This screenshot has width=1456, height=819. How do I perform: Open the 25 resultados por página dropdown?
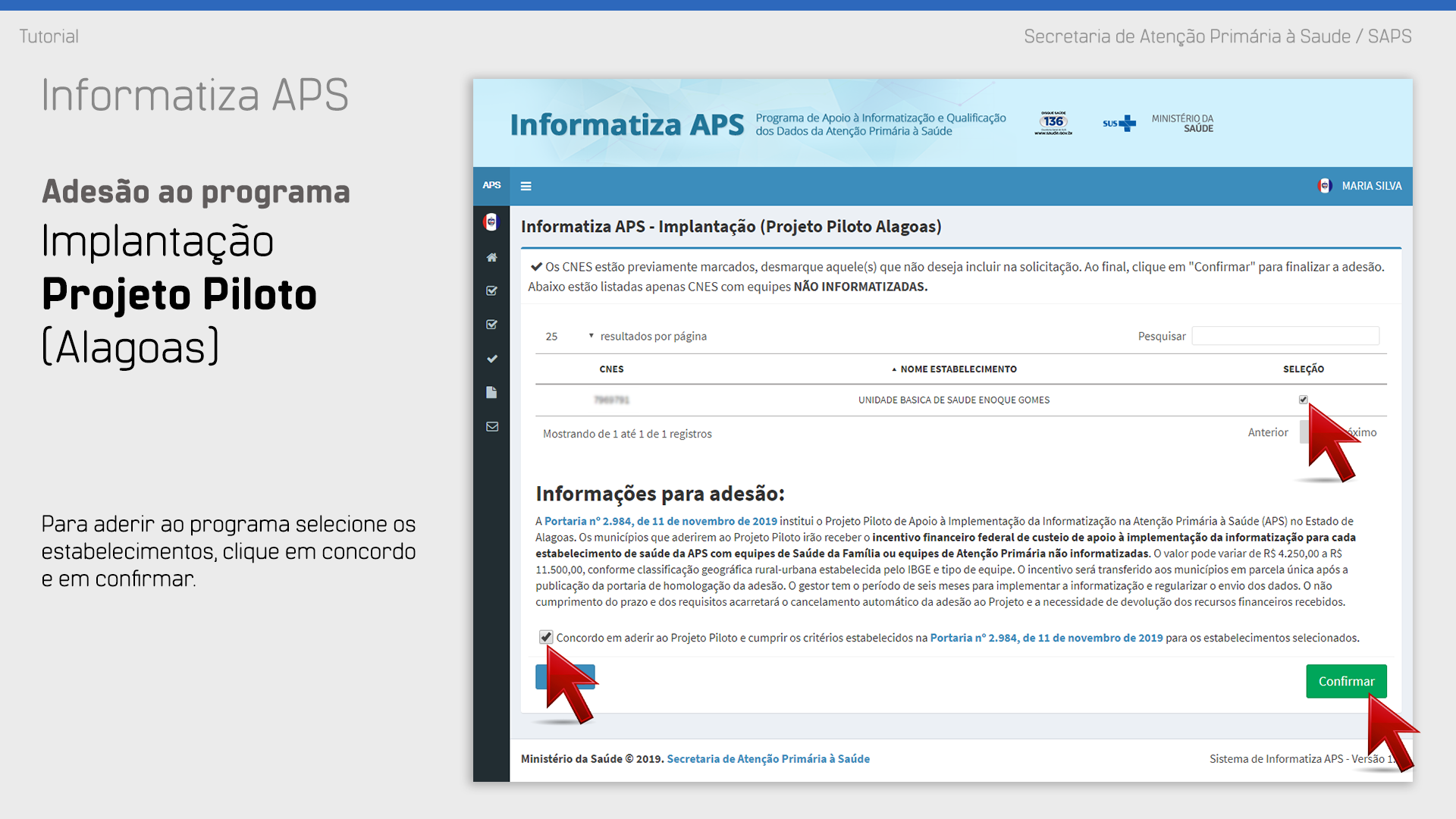pyautogui.click(x=569, y=336)
